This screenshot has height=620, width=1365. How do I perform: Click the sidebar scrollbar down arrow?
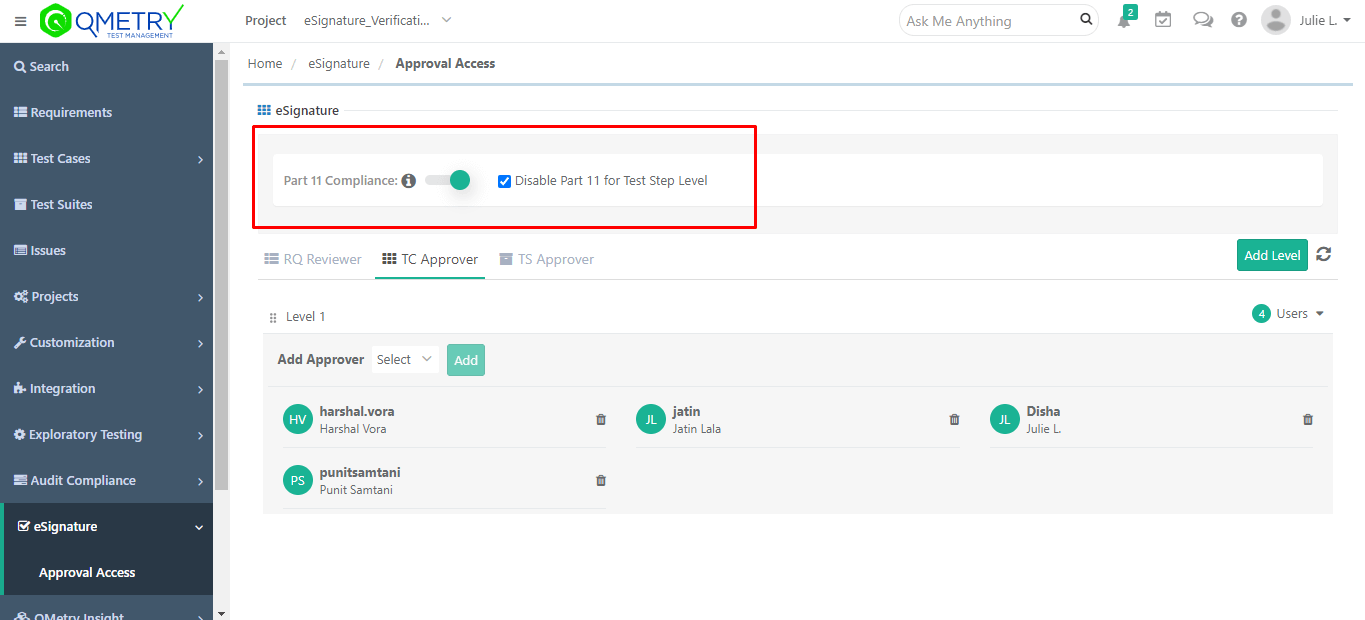221,613
